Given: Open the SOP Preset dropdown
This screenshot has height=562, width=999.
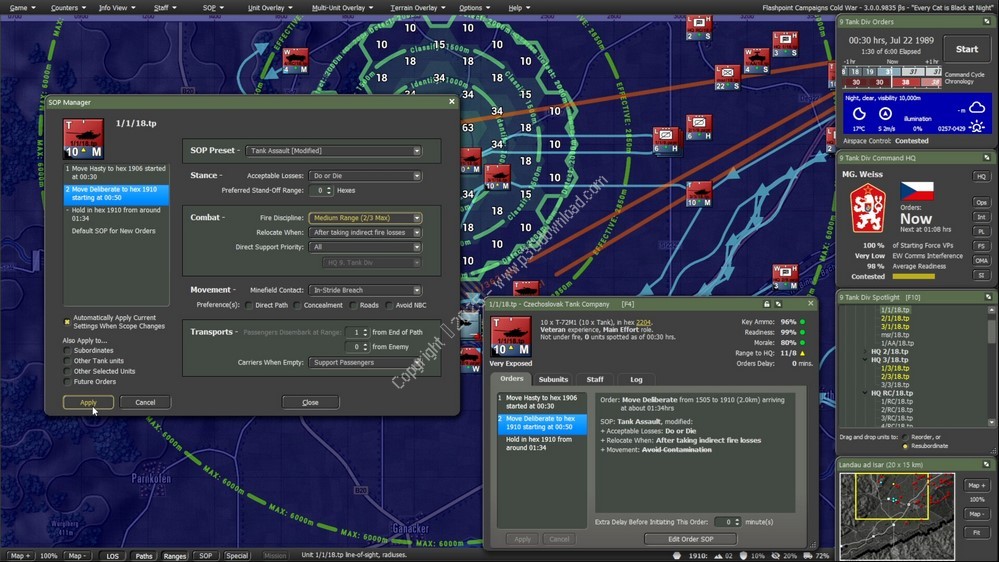Looking at the screenshot, I should (333, 151).
